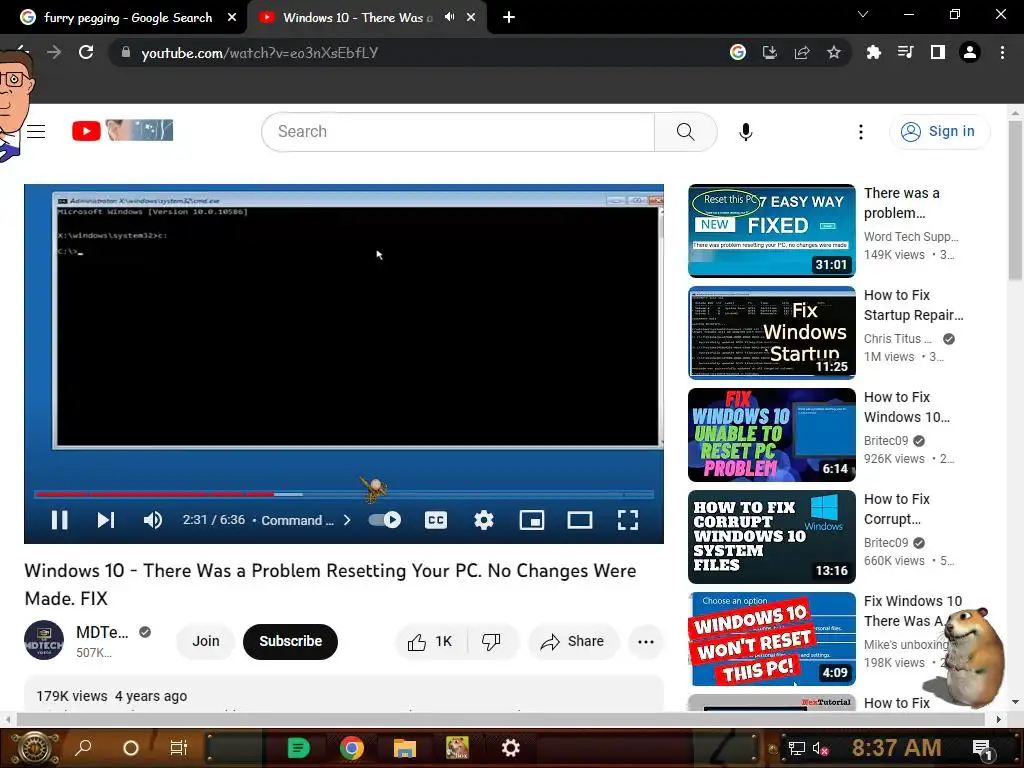Close the Google Search tab
This screenshot has width=1024, height=768.
tap(232, 18)
